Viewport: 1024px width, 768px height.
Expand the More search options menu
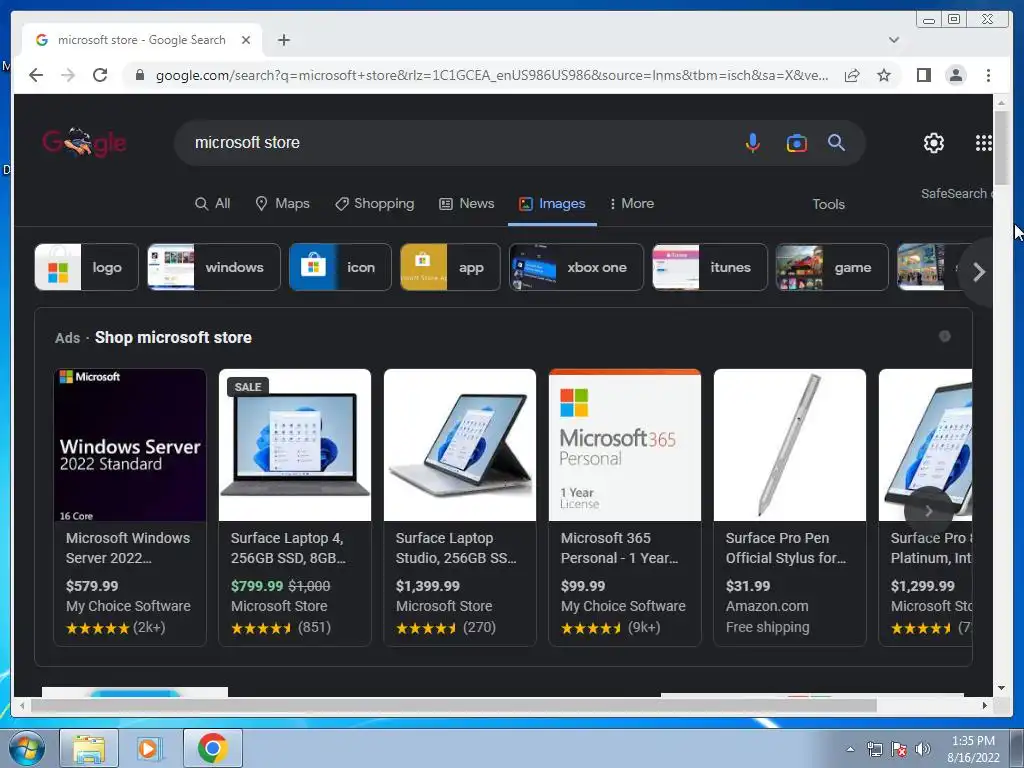tap(632, 204)
